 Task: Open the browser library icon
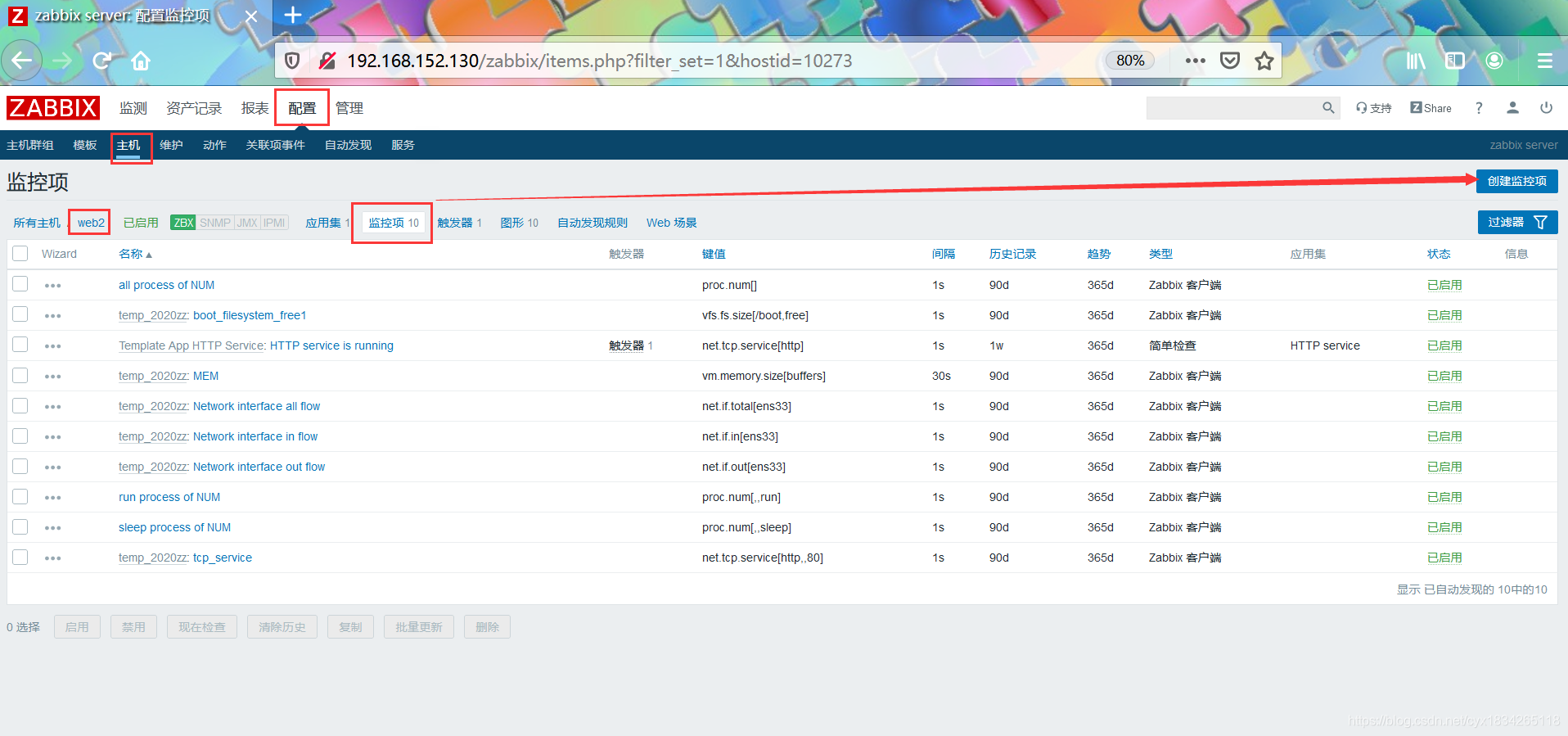click(1416, 61)
